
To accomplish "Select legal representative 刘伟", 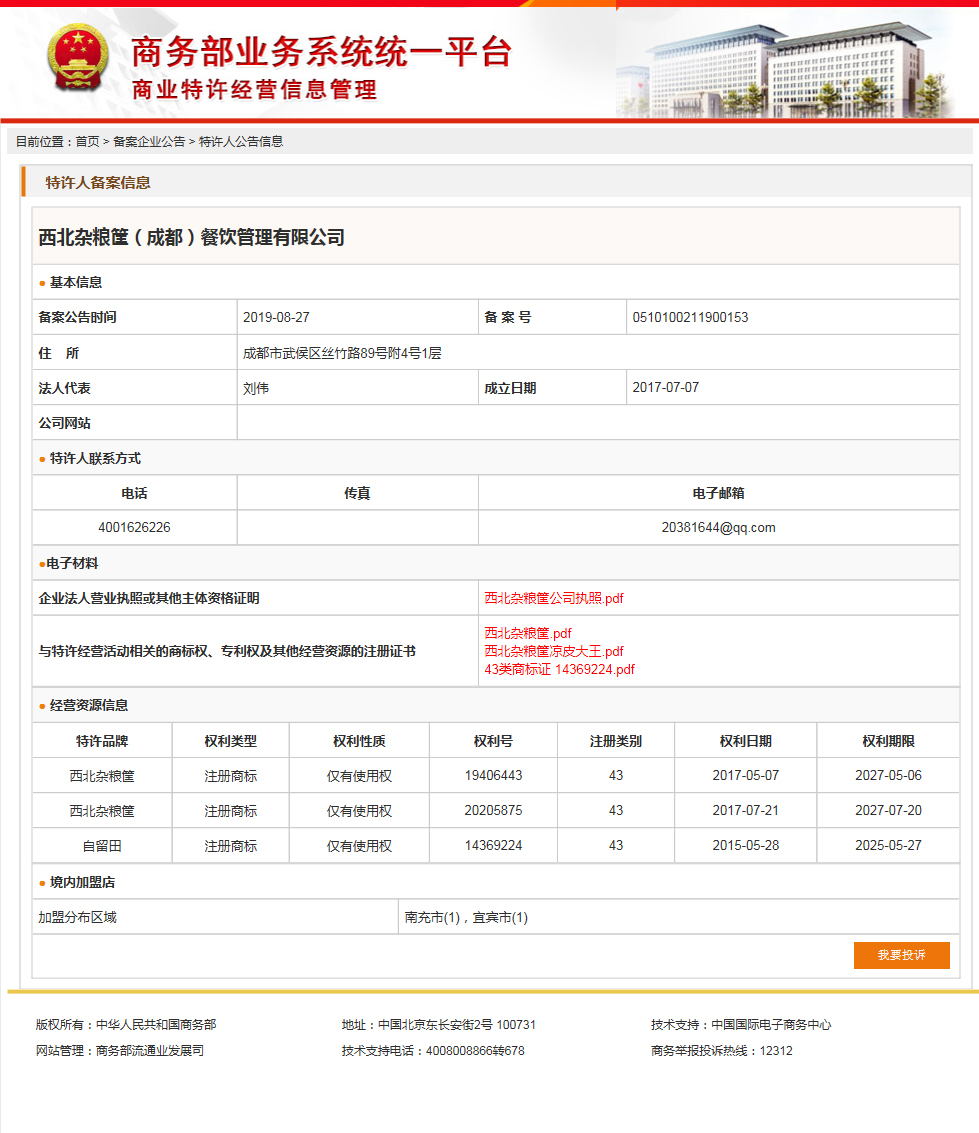I will coord(256,389).
